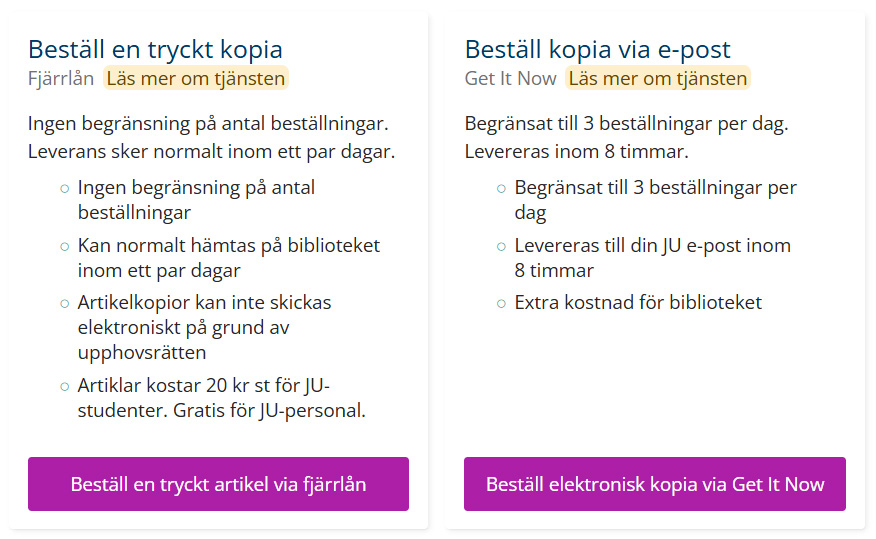
Task: Select the "Beställ kopia via e-post" heading
Action: pyautogui.click(x=597, y=49)
